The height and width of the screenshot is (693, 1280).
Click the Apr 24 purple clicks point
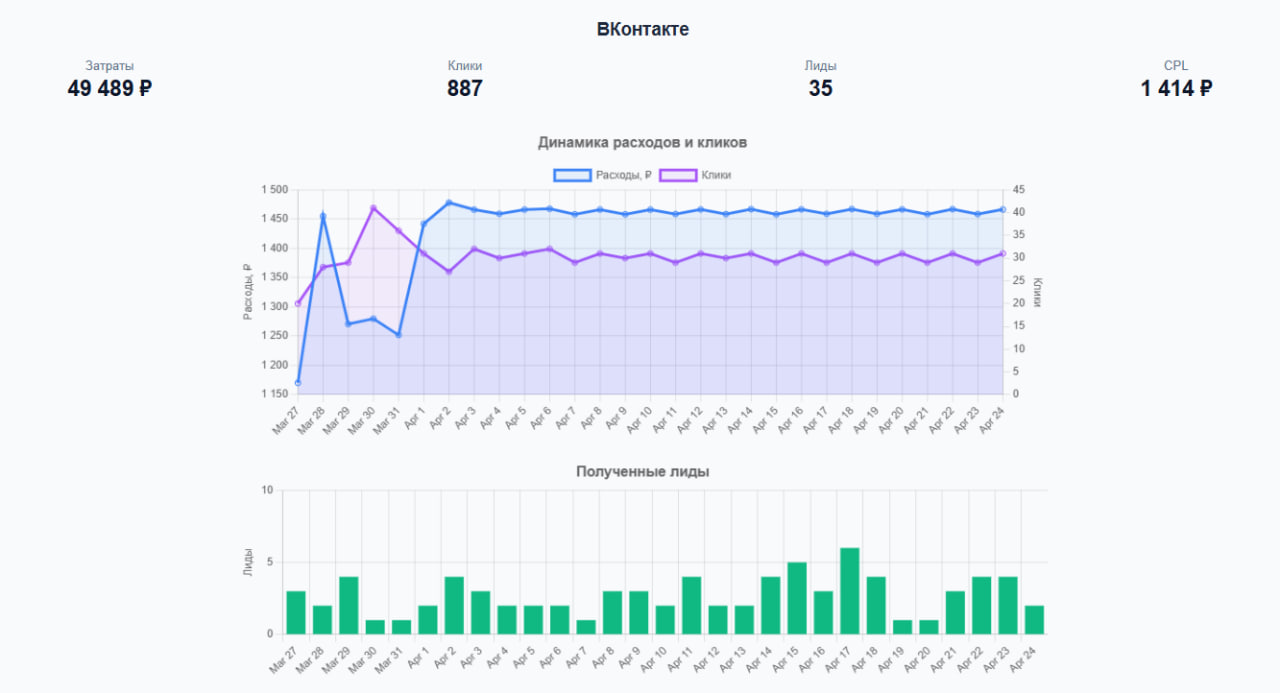click(1003, 254)
